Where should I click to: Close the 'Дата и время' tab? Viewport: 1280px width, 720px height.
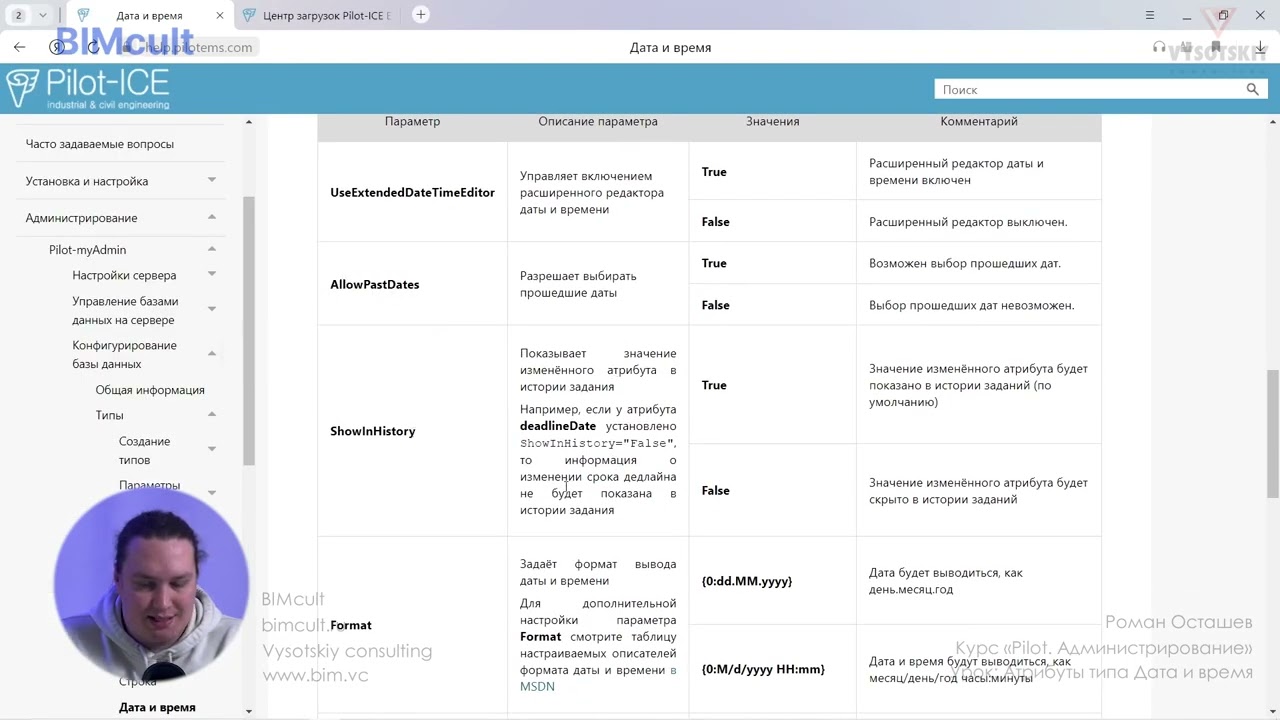(x=220, y=15)
